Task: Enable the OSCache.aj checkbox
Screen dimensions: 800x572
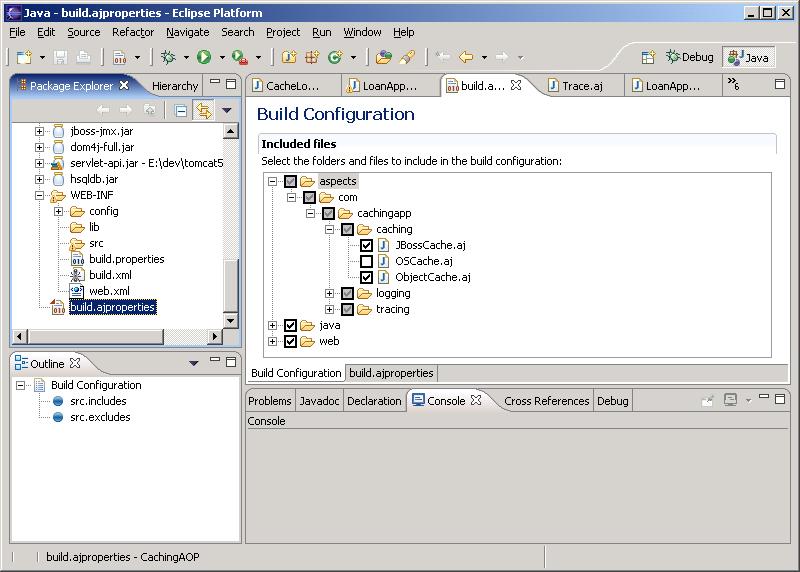Action: coord(367,262)
